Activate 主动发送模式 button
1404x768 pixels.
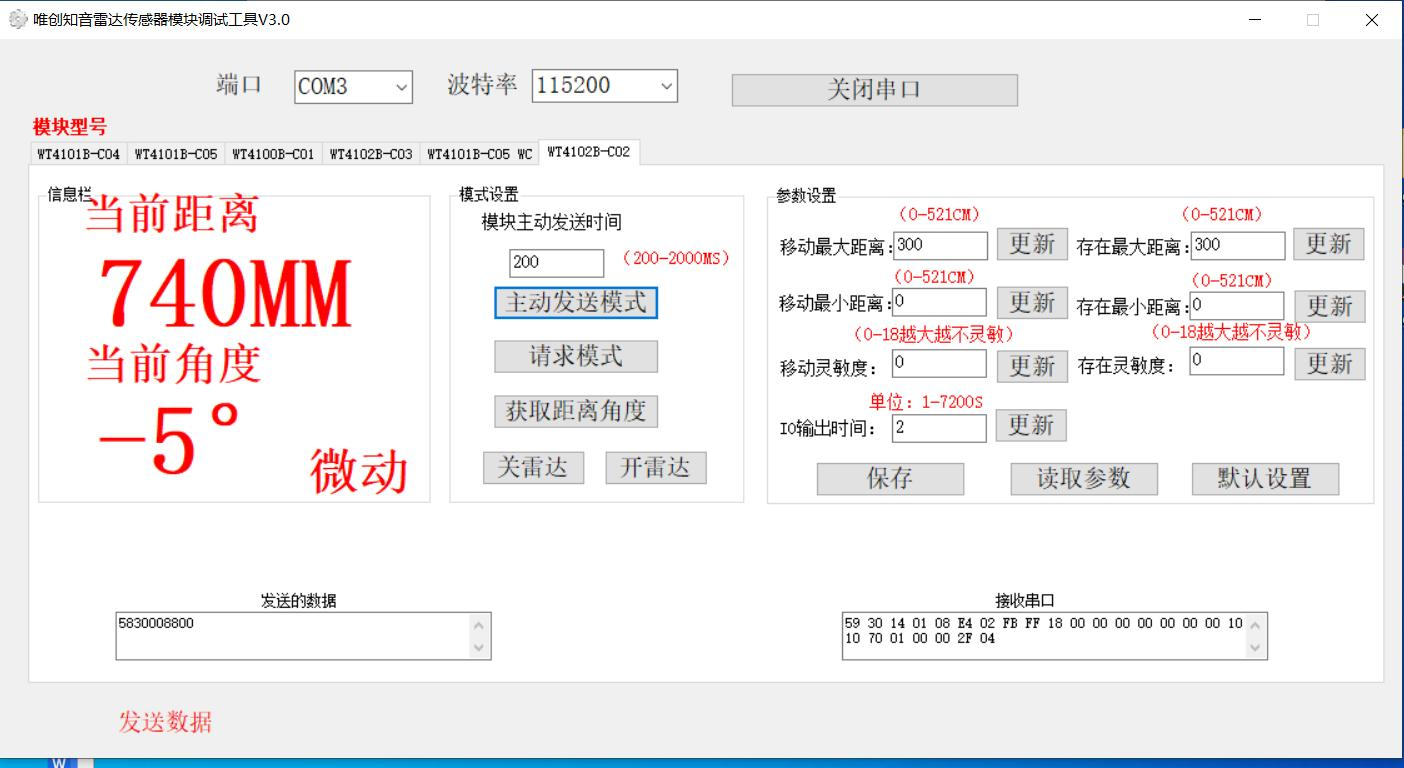point(575,303)
